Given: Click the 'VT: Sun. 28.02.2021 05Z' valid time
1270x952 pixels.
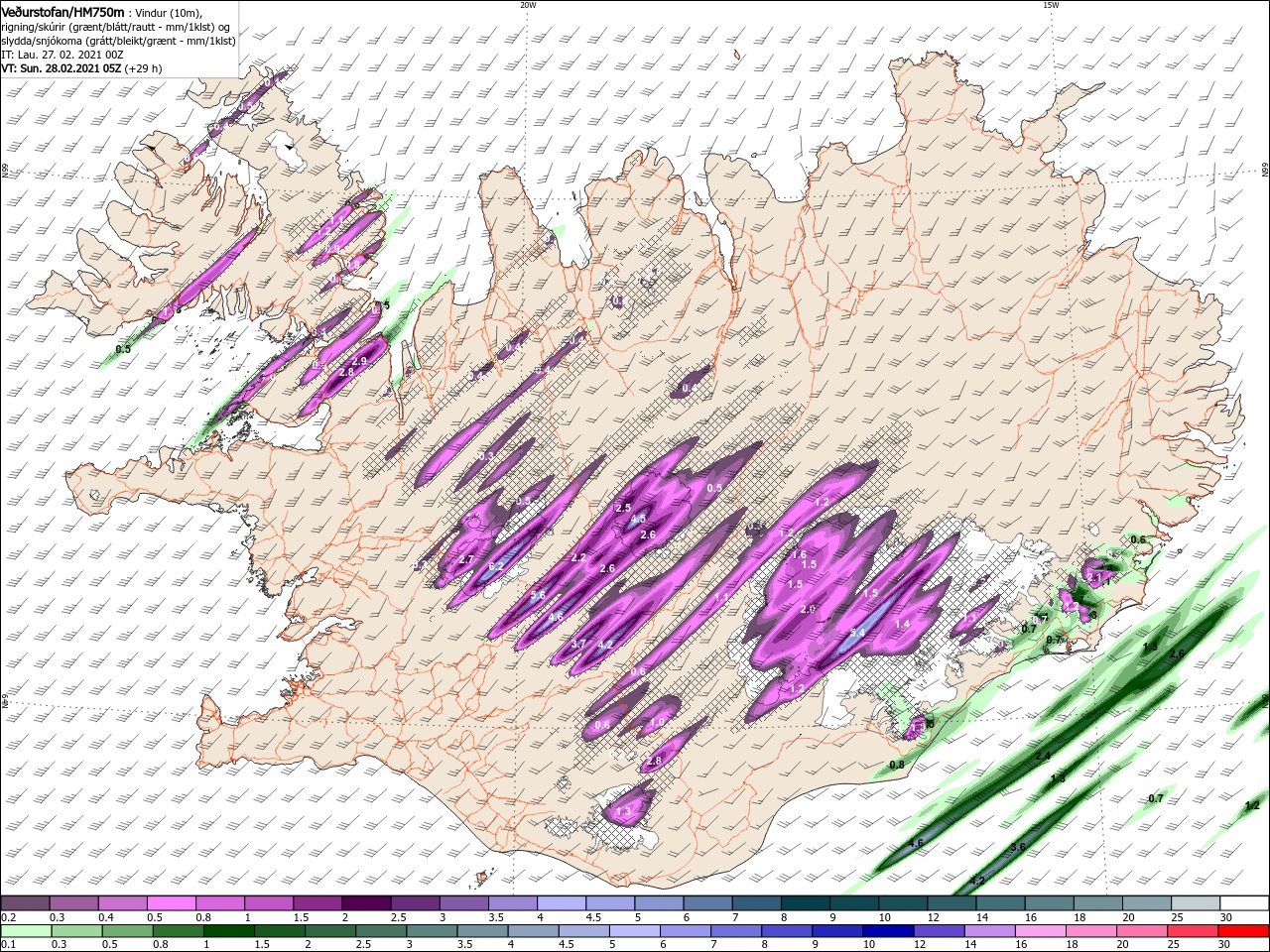Looking at the screenshot, I should tap(62, 68).
